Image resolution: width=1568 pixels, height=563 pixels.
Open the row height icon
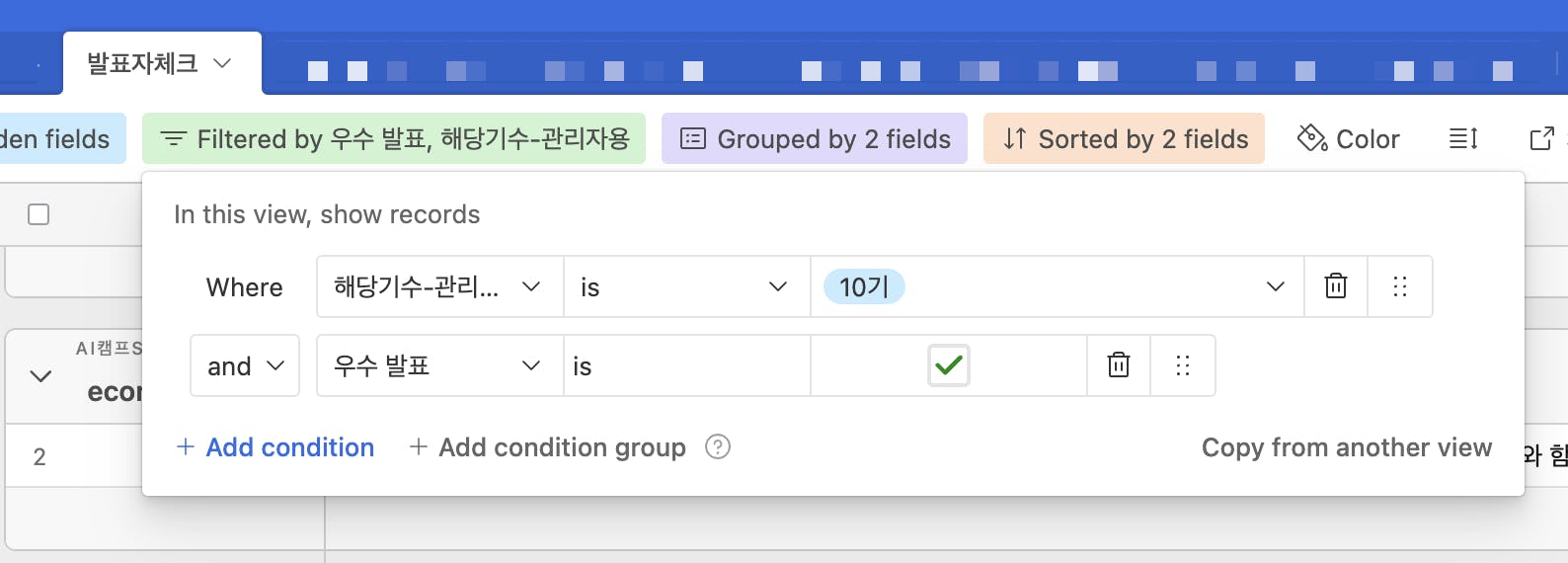pyautogui.click(x=1463, y=139)
